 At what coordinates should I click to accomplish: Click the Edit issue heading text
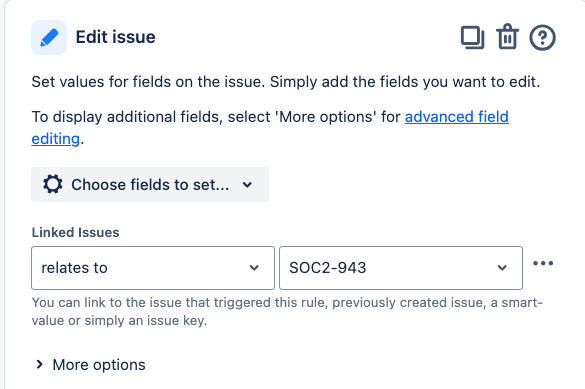[x=116, y=37]
